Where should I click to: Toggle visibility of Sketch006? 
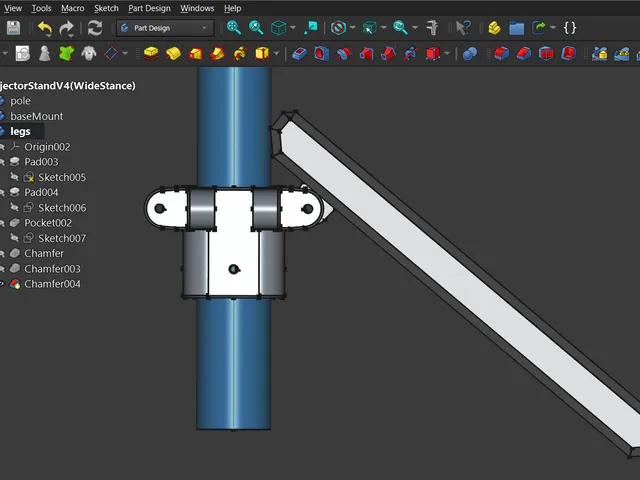[15, 207]
